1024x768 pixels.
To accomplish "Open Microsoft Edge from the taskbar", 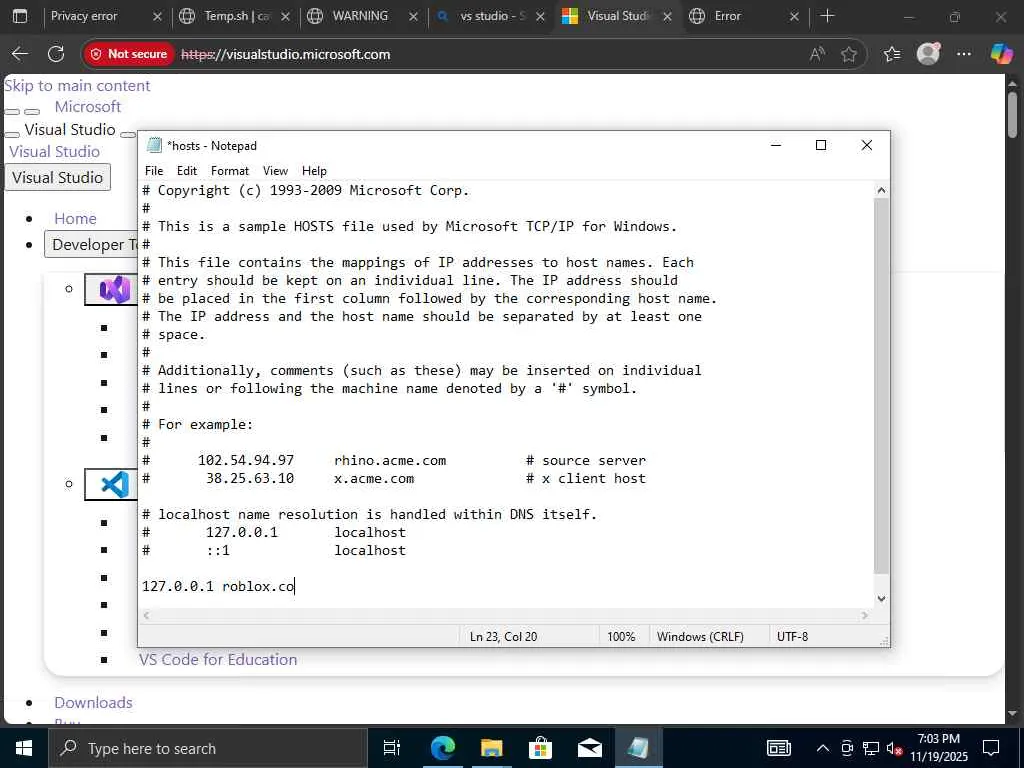I will [442, 748].
